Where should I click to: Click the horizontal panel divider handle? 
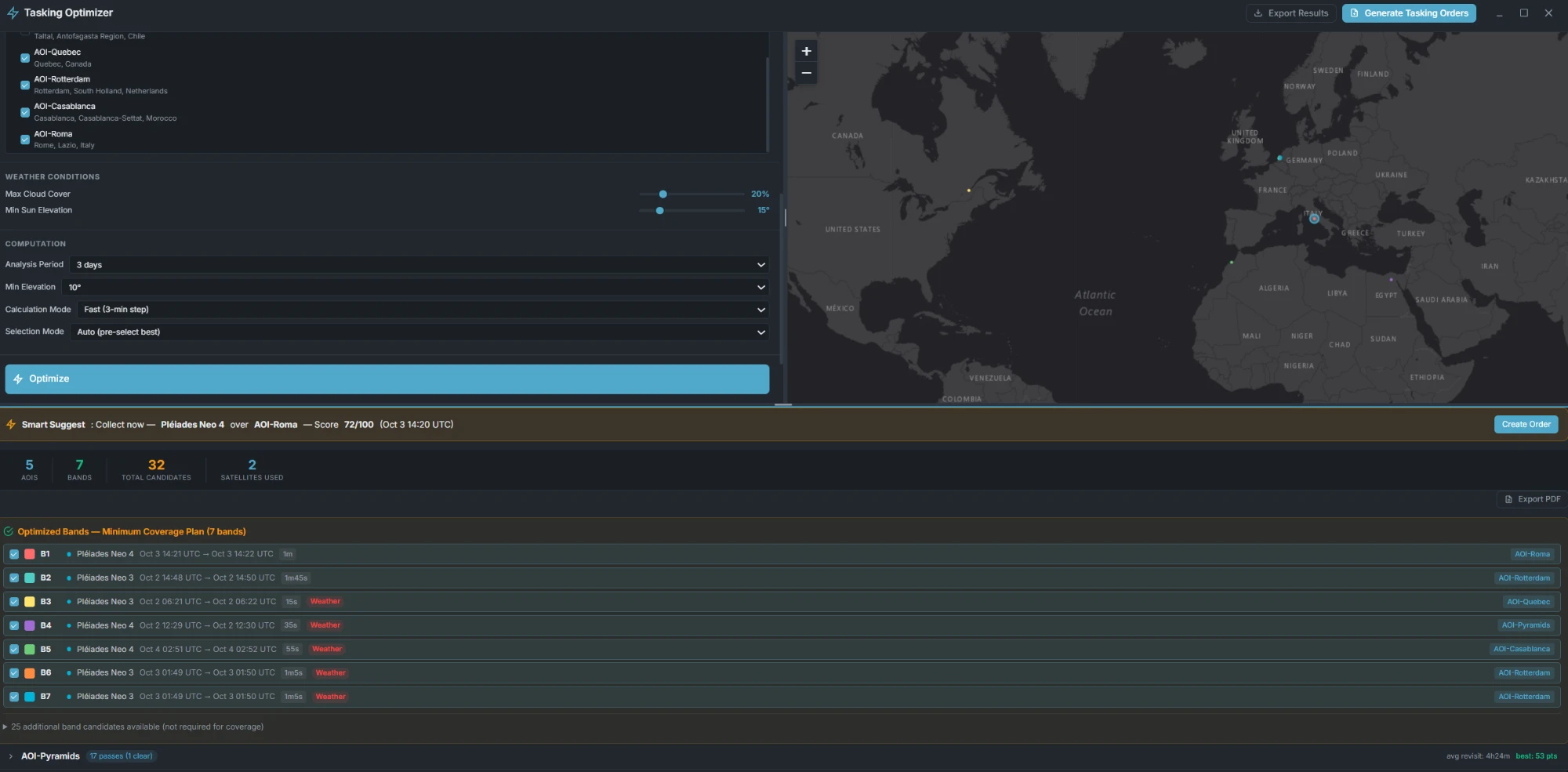pyautogui.click(x=783, y=404)
